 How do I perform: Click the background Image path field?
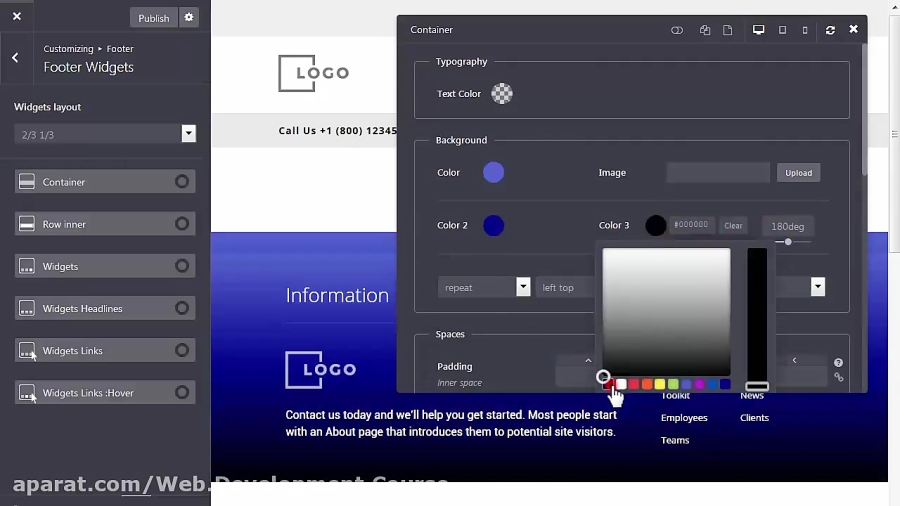pyautogui.click(x=718, y=173)
